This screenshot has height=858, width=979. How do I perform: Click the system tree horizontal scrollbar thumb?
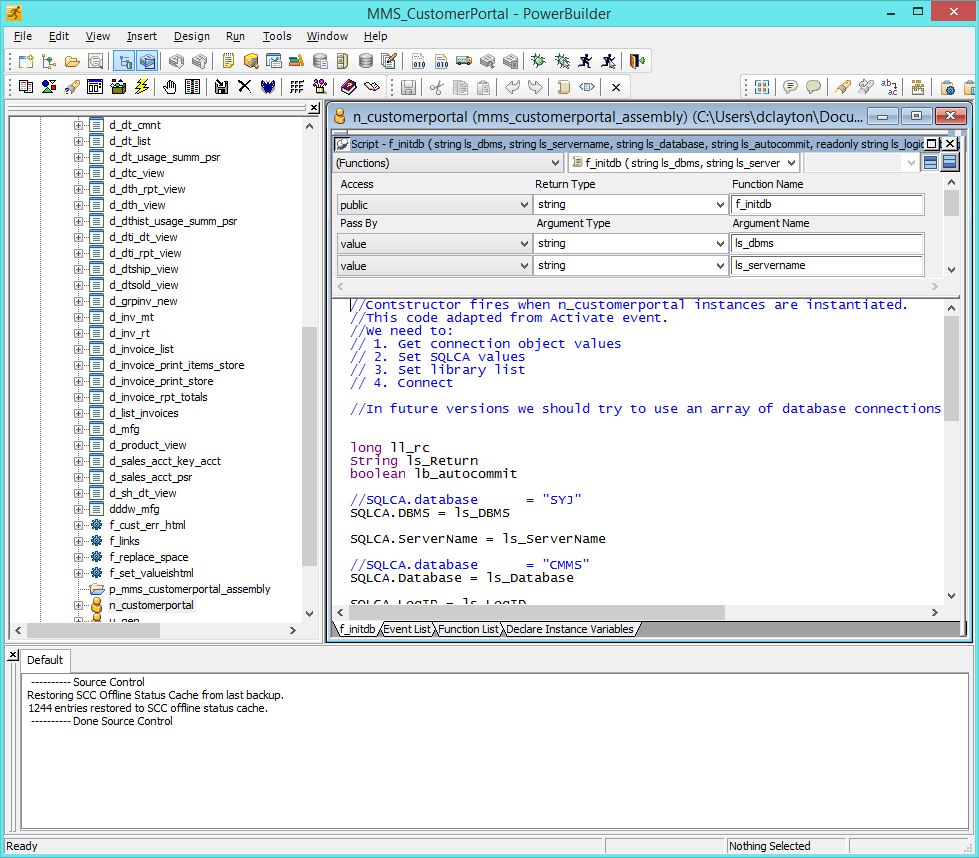[94, 631]
